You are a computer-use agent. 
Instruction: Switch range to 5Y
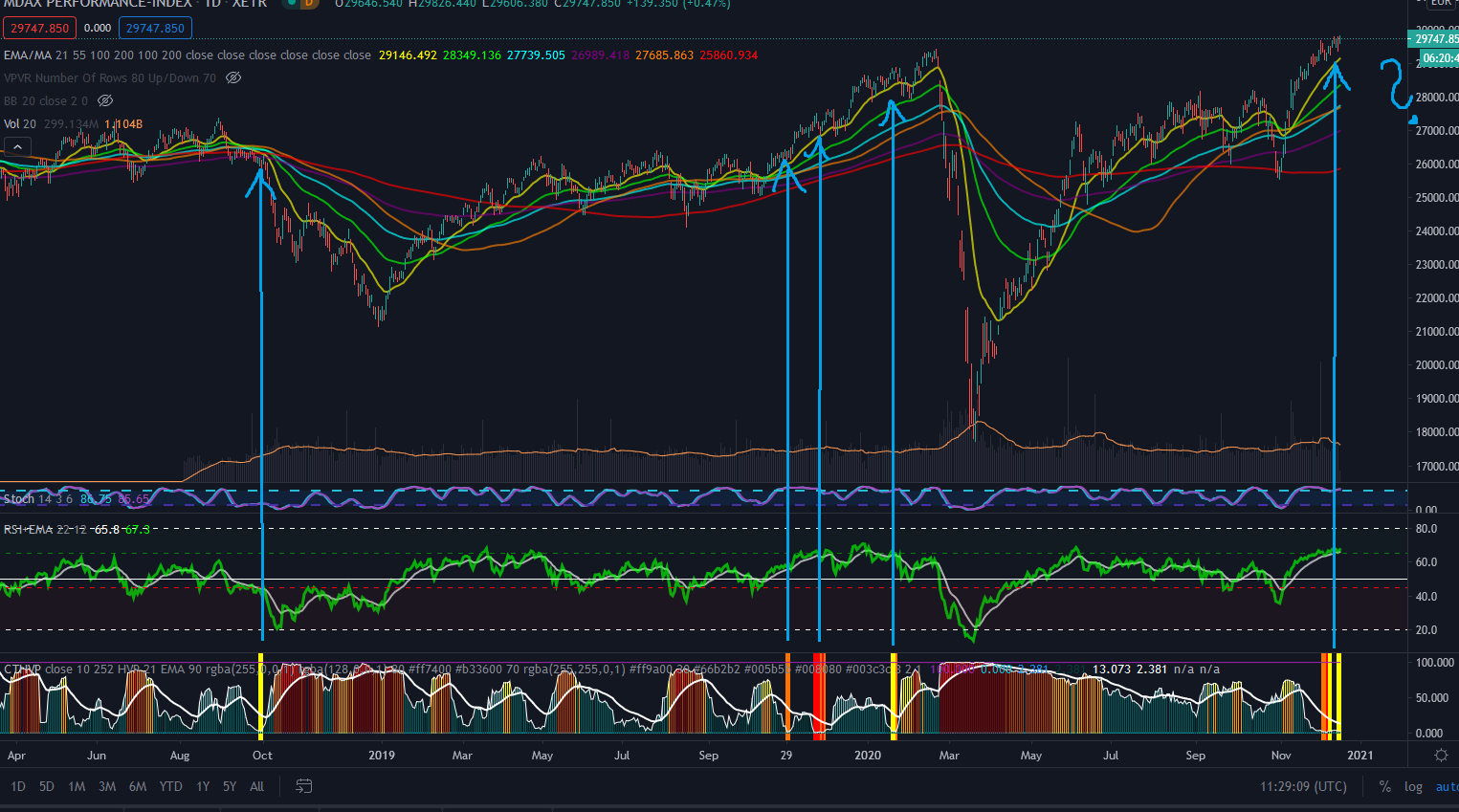pos(230,786)
